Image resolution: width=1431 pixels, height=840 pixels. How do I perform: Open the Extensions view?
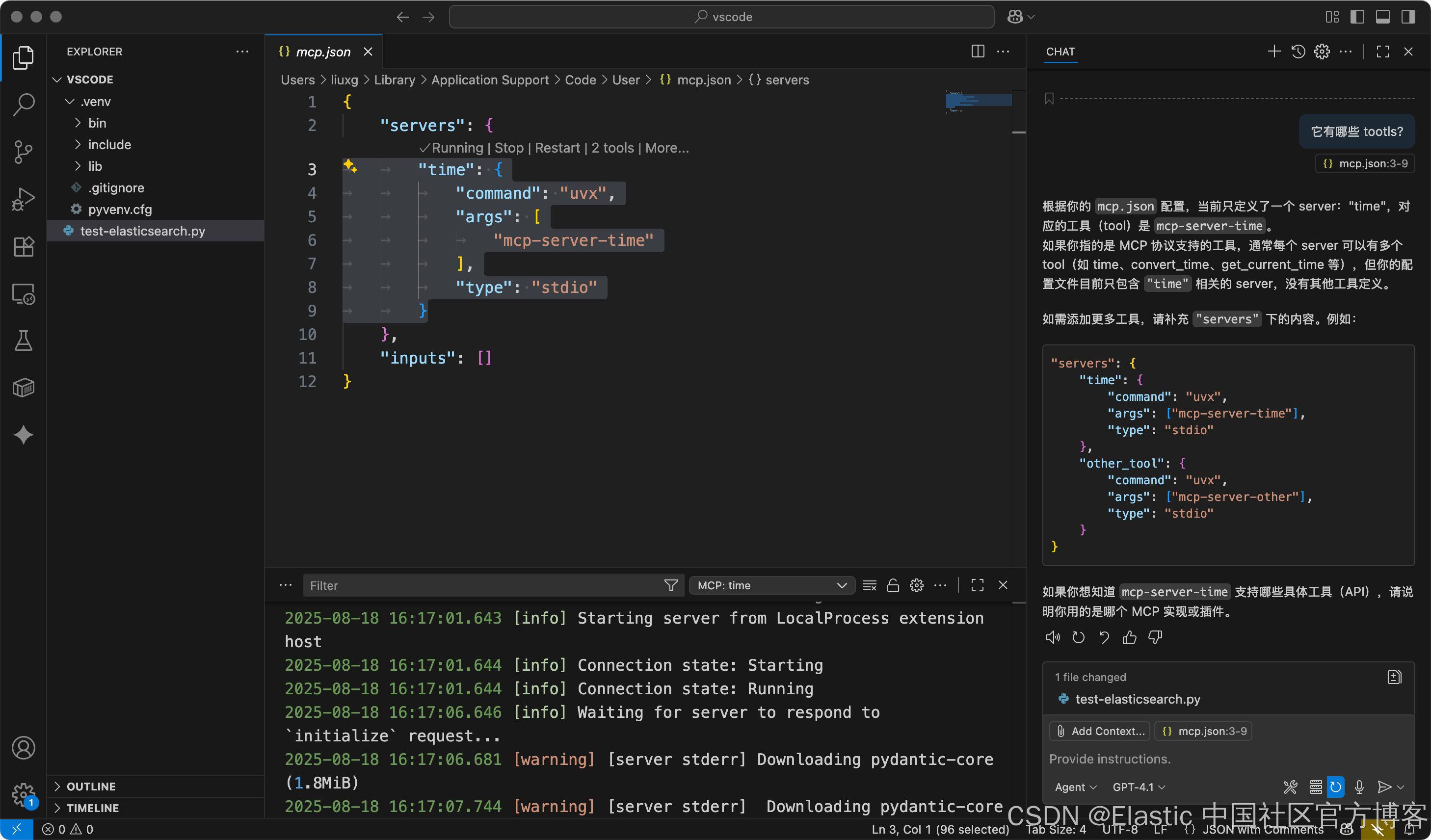[23, 246]
